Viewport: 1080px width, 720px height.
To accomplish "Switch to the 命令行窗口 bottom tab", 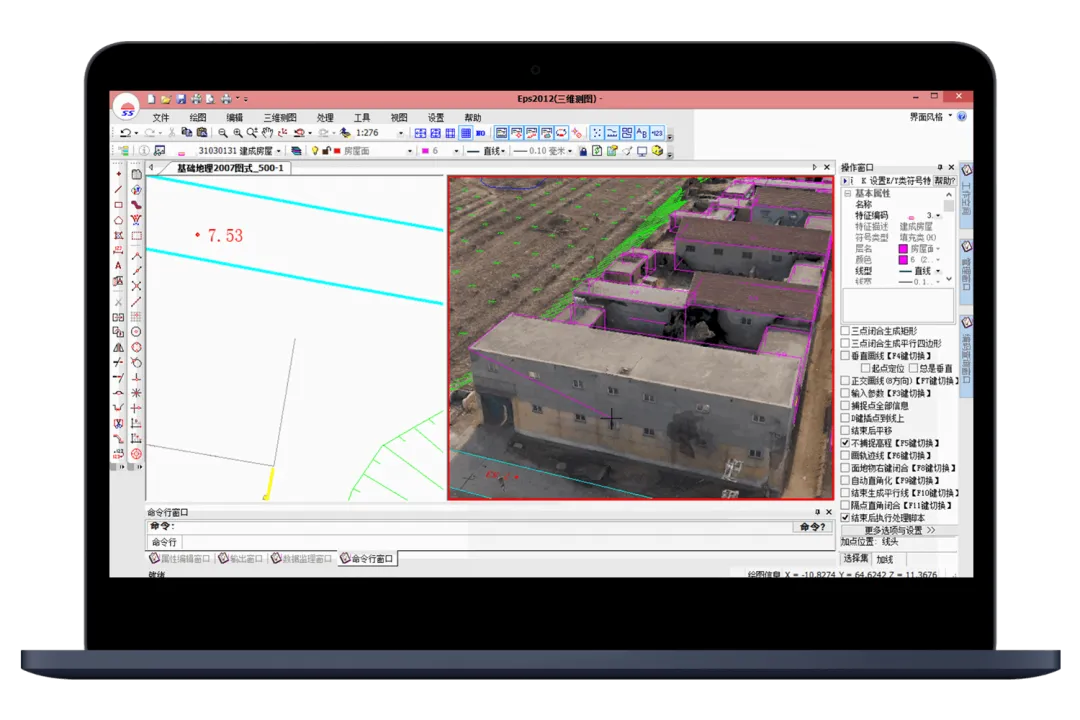I will click(367, 558).
